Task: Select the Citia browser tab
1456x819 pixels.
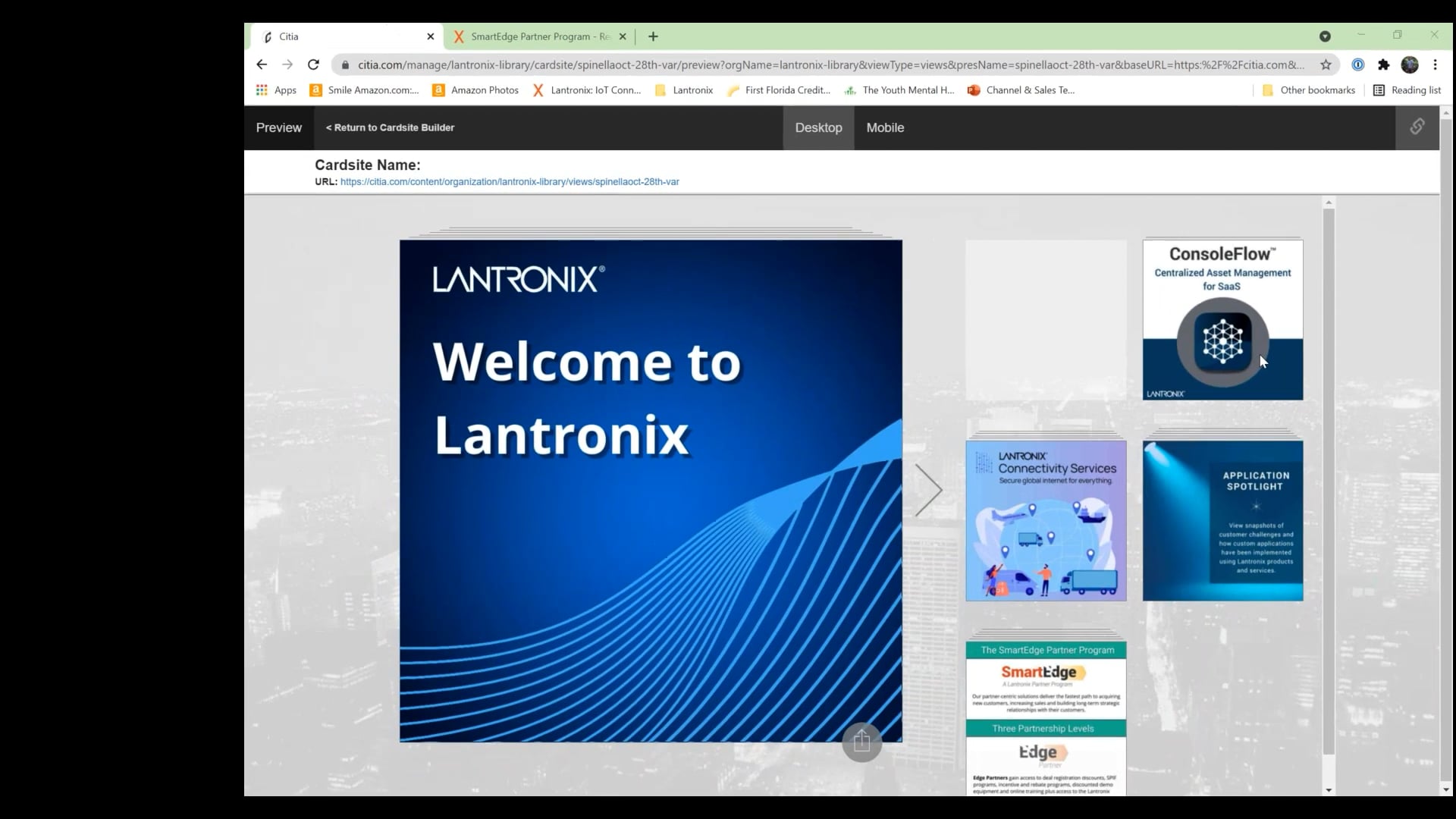Action: tap(347, 36)
